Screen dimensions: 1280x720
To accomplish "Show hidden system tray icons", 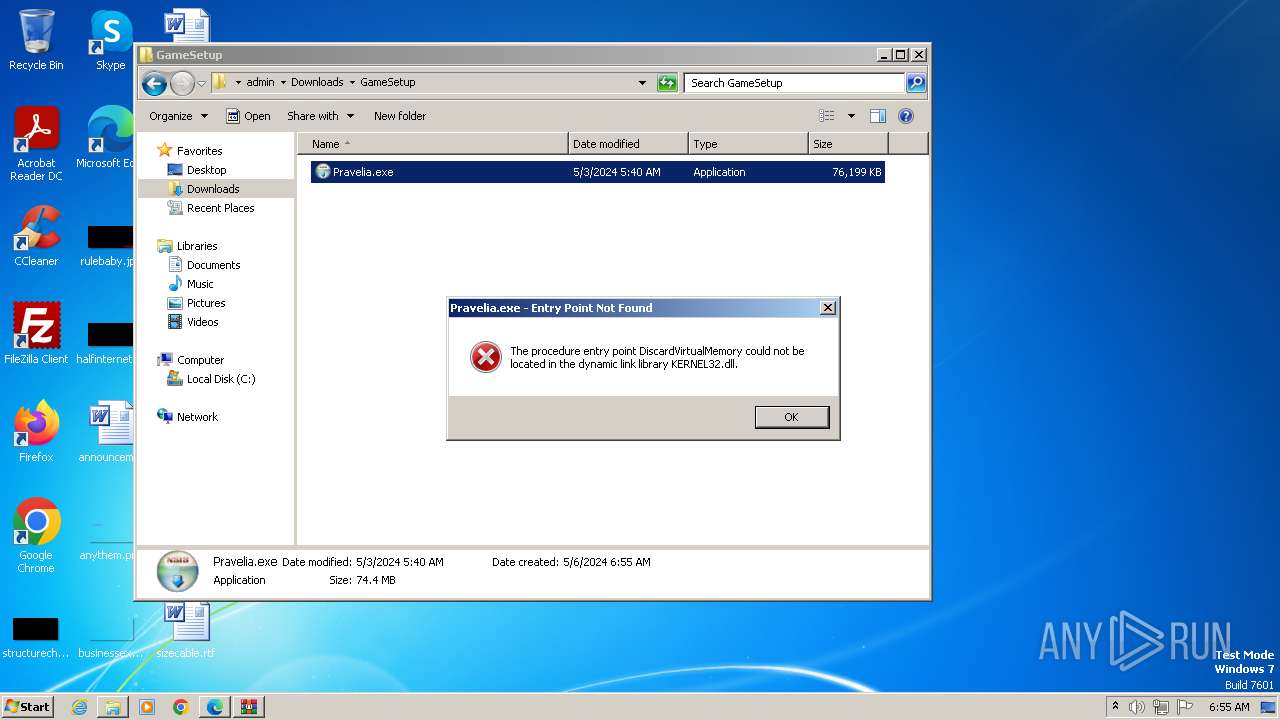I will (1115, 707).
